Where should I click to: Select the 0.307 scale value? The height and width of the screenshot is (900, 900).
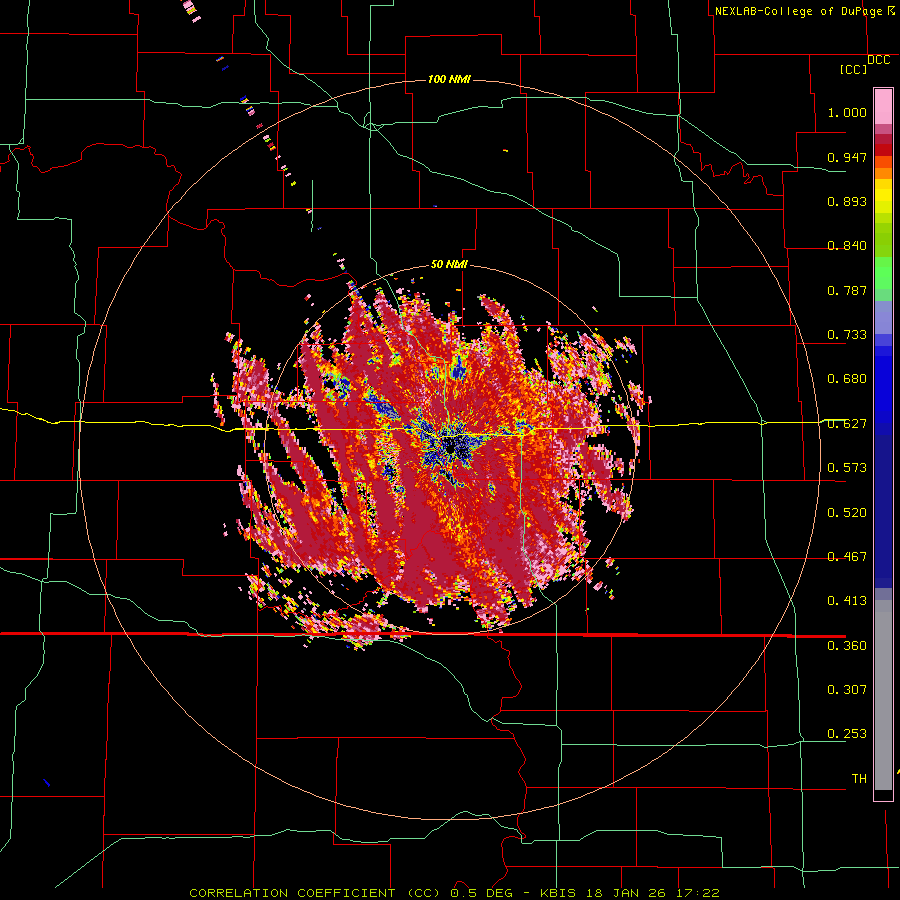coord(847,690)
